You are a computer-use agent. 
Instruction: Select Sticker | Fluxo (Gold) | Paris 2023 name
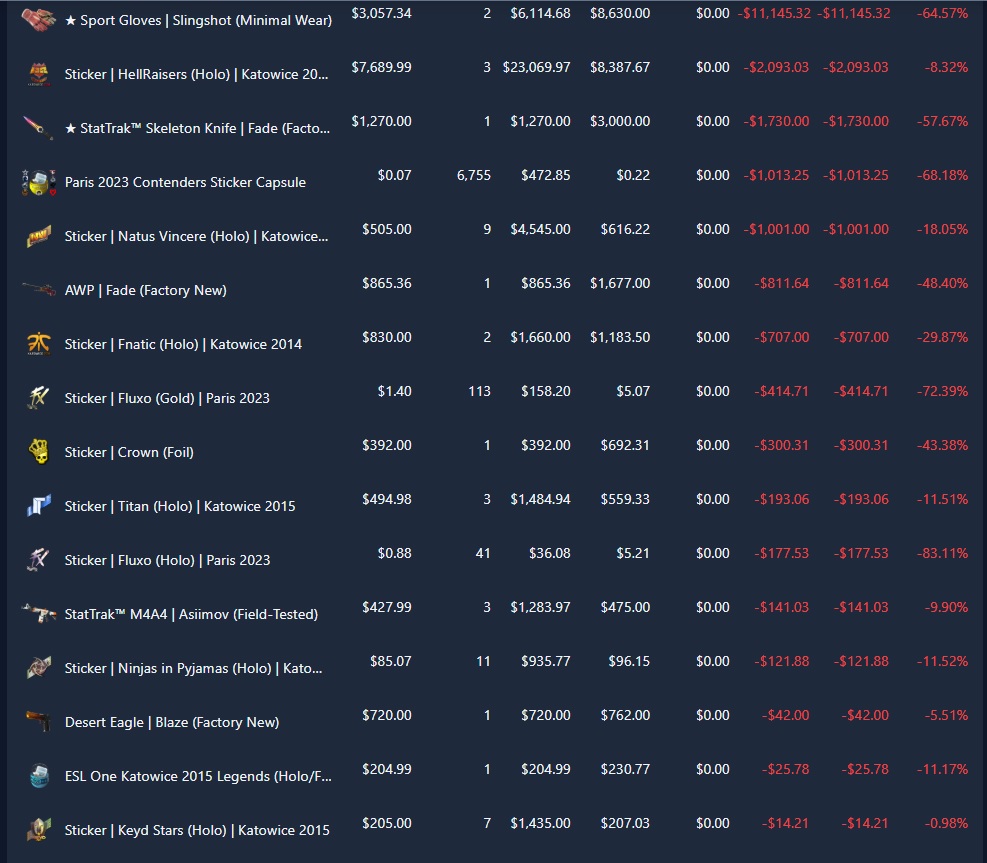click(x=167, y=398)
